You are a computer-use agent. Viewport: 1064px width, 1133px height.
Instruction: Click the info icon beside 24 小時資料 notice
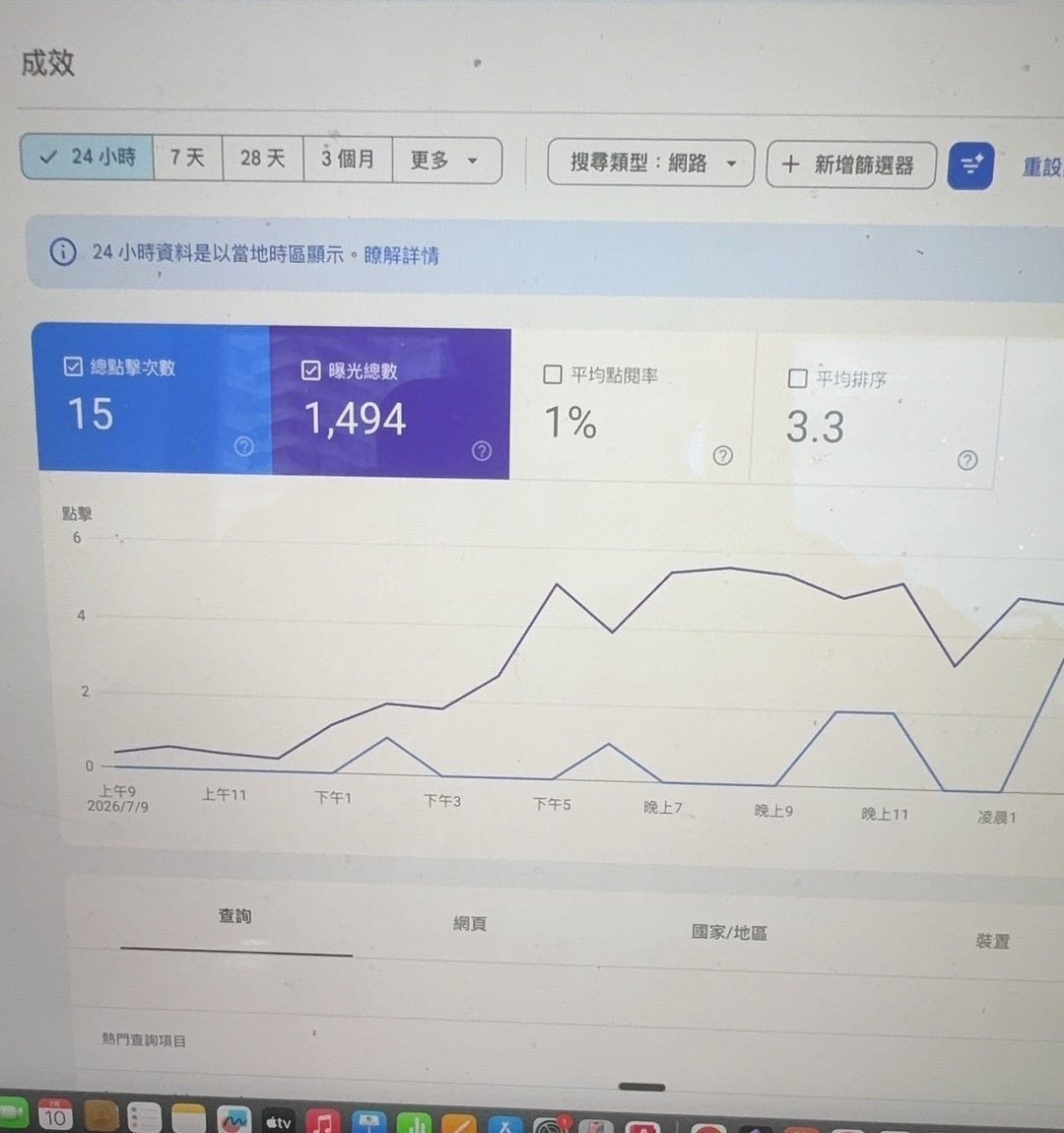(x=64, y=251)
